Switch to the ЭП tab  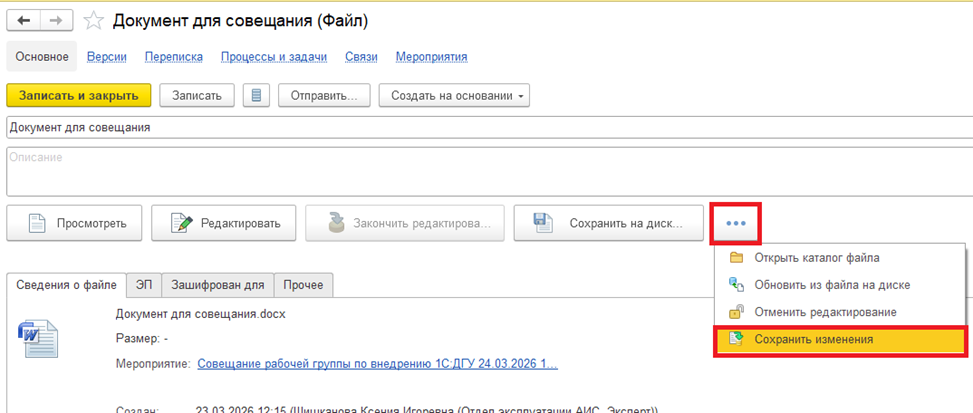[143, 285]
